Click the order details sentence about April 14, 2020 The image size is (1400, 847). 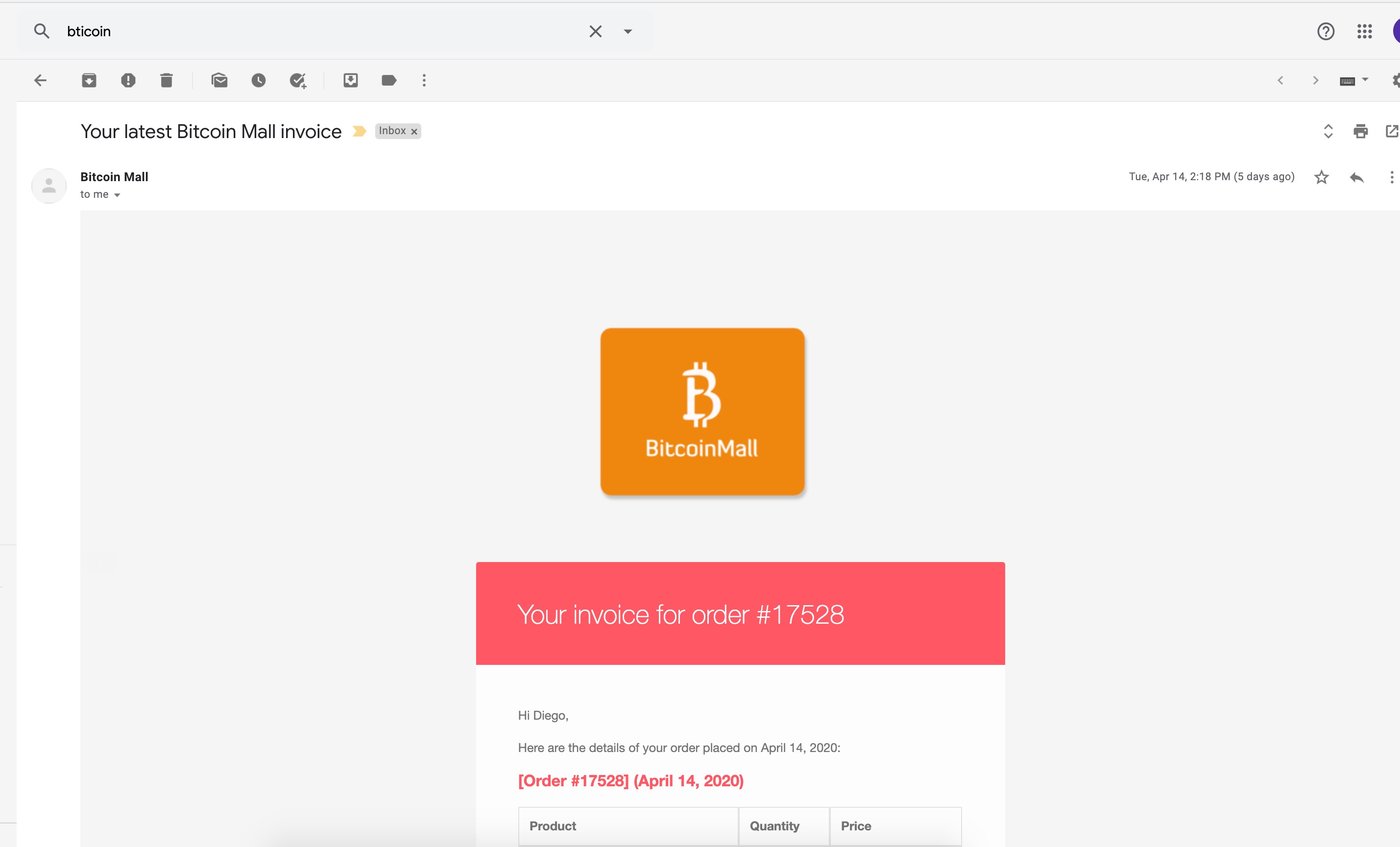point(679,747)
